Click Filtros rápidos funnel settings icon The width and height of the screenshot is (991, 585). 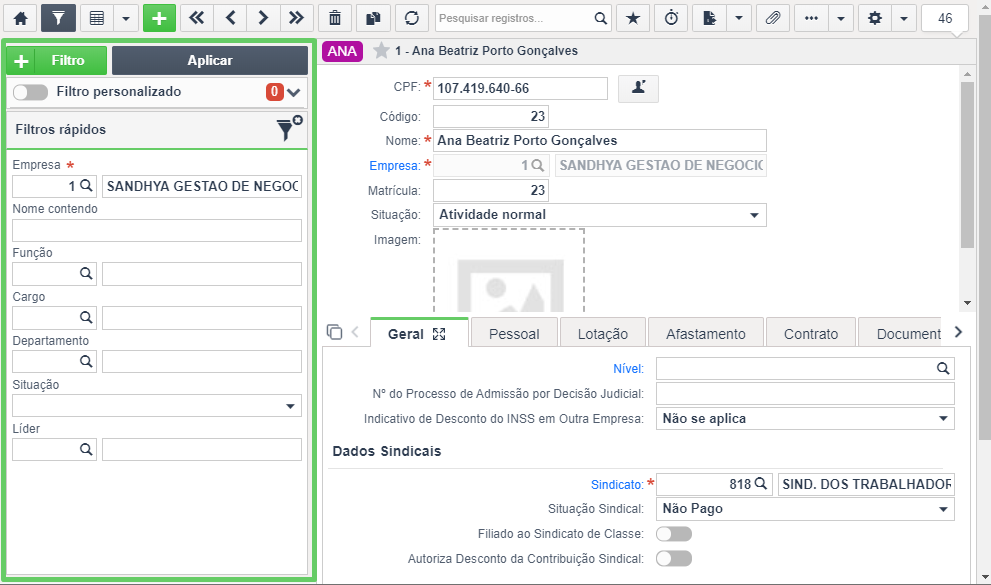pyautogui.click(x=288, y=129)
